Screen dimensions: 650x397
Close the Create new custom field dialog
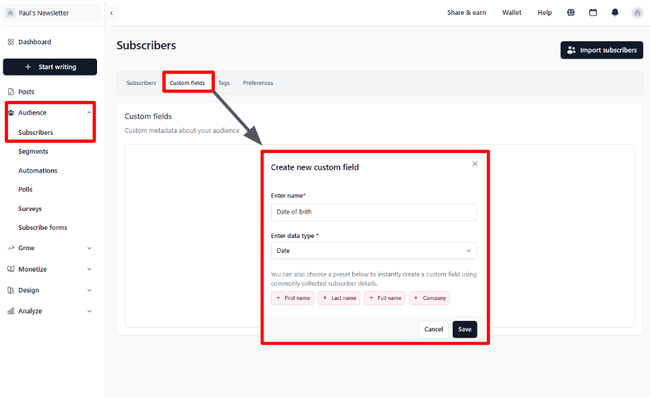tap(475, 164)
